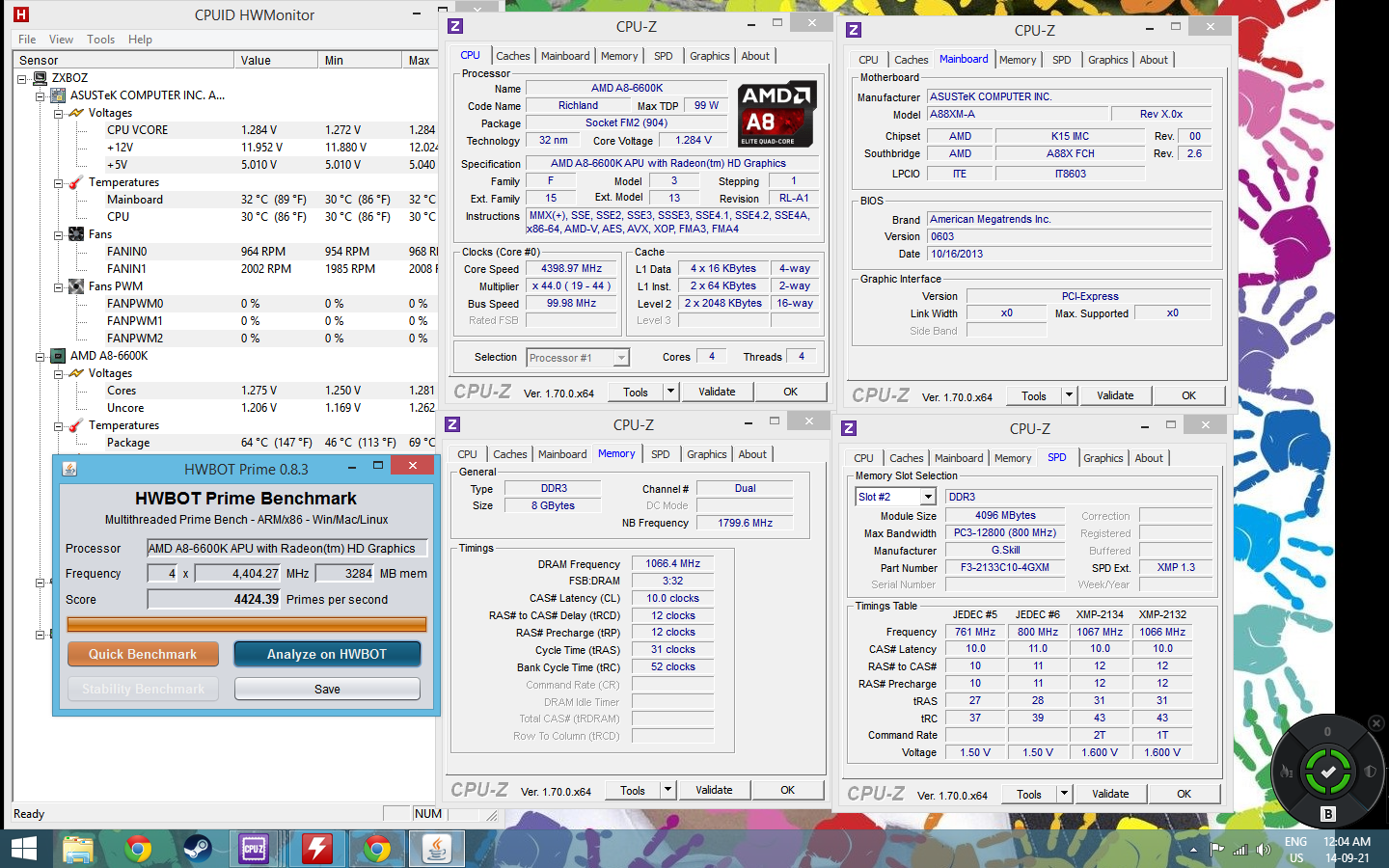
Task: Click the lightning Voltages icon under AMD A8-6600K
Action: tap(76, 373)
